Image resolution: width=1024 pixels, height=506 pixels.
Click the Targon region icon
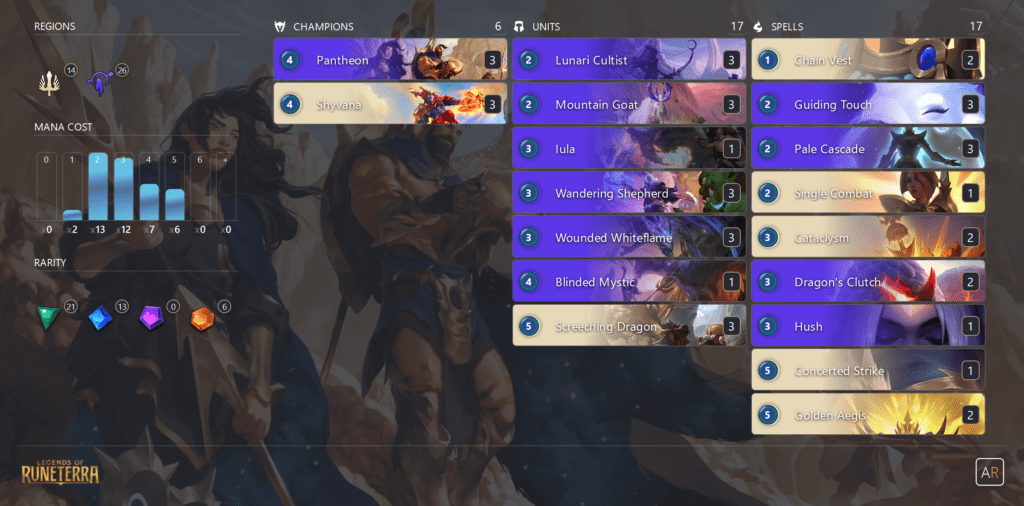tap(99, 84)
